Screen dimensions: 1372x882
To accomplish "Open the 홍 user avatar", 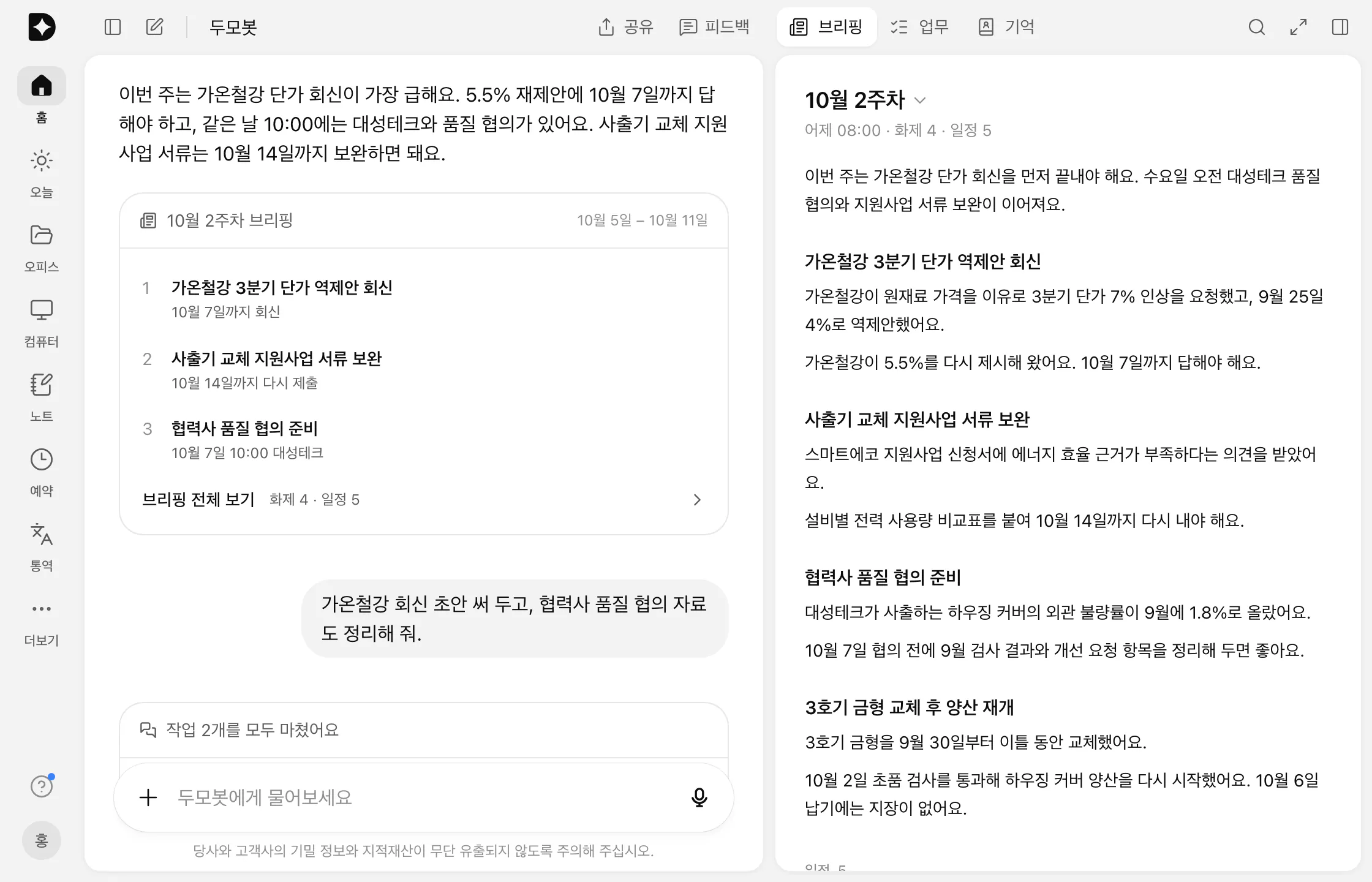I will tap(42, 840).
